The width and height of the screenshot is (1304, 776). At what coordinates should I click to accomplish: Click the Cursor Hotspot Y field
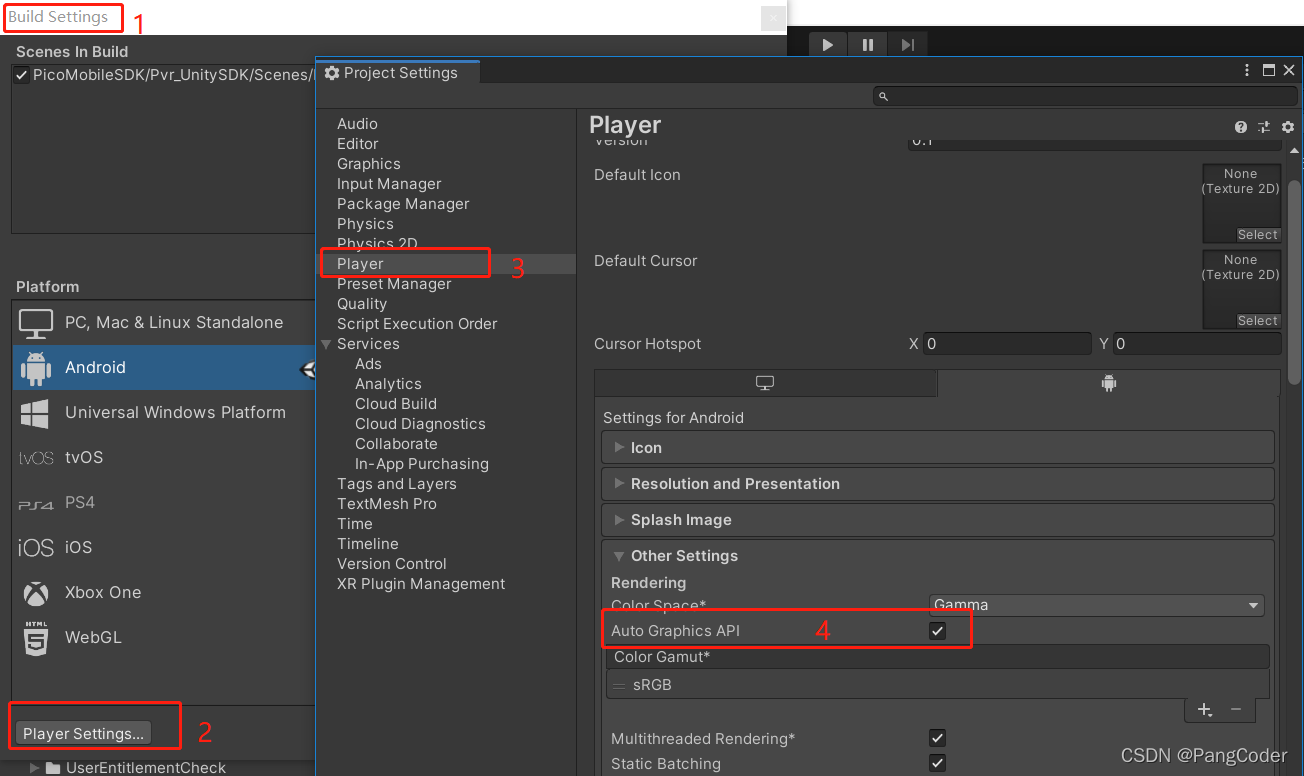[1197, 344]
